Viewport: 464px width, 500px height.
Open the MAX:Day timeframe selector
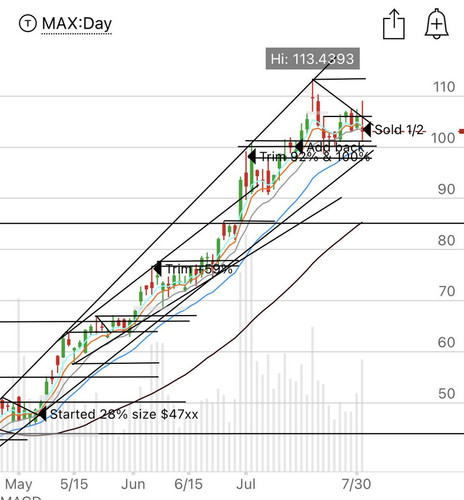(x=77, y=24)
